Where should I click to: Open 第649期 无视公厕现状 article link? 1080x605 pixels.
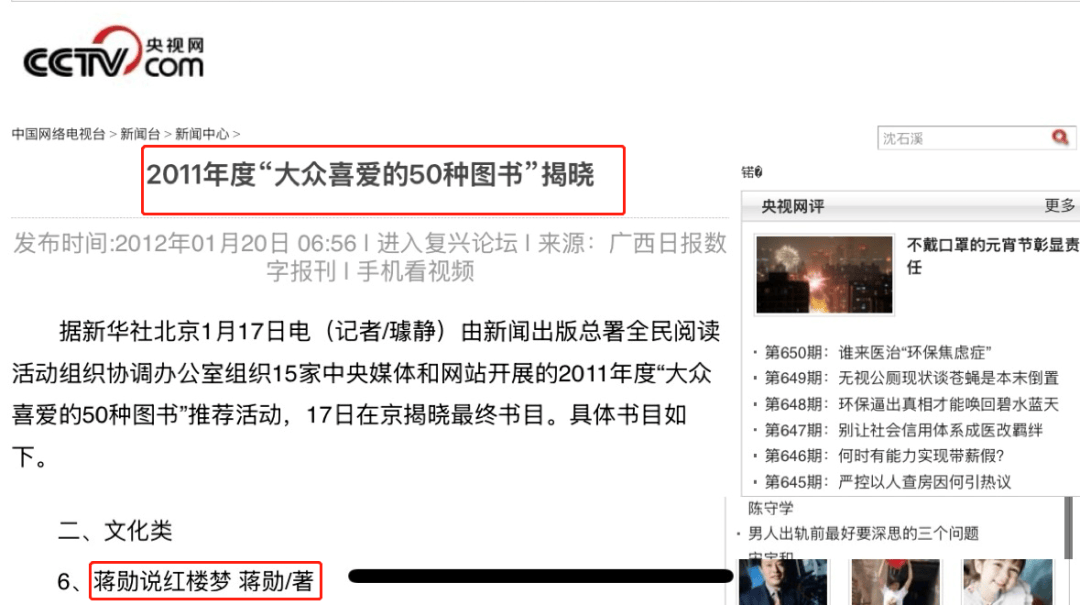click(x=911, y=378)
